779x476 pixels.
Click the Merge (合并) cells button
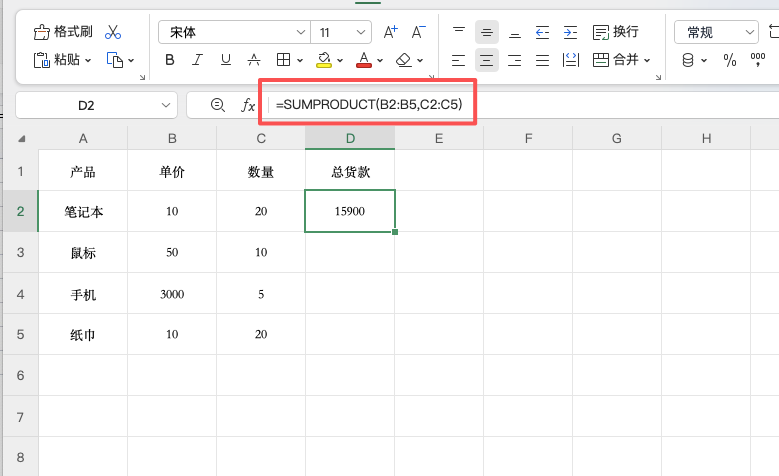tap(620, 60)
